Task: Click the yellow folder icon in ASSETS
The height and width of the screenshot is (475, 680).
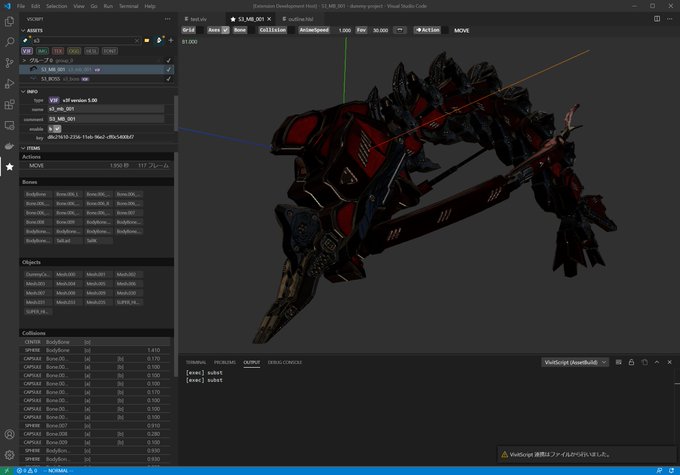Action: click(147, 40)
